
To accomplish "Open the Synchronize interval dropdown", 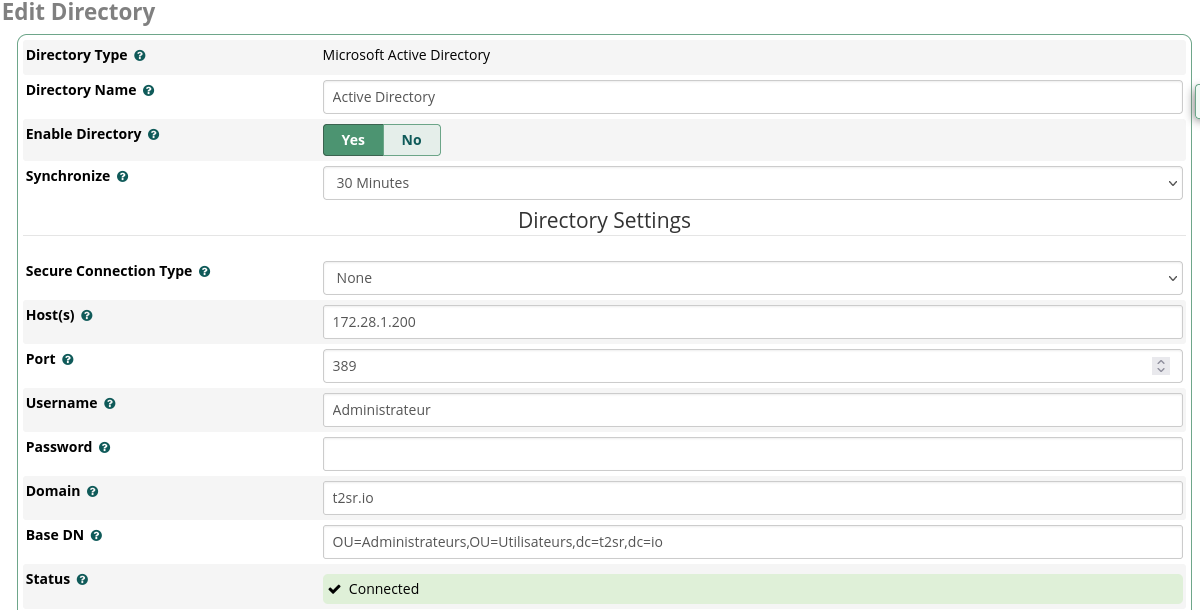I will [753, 183].
